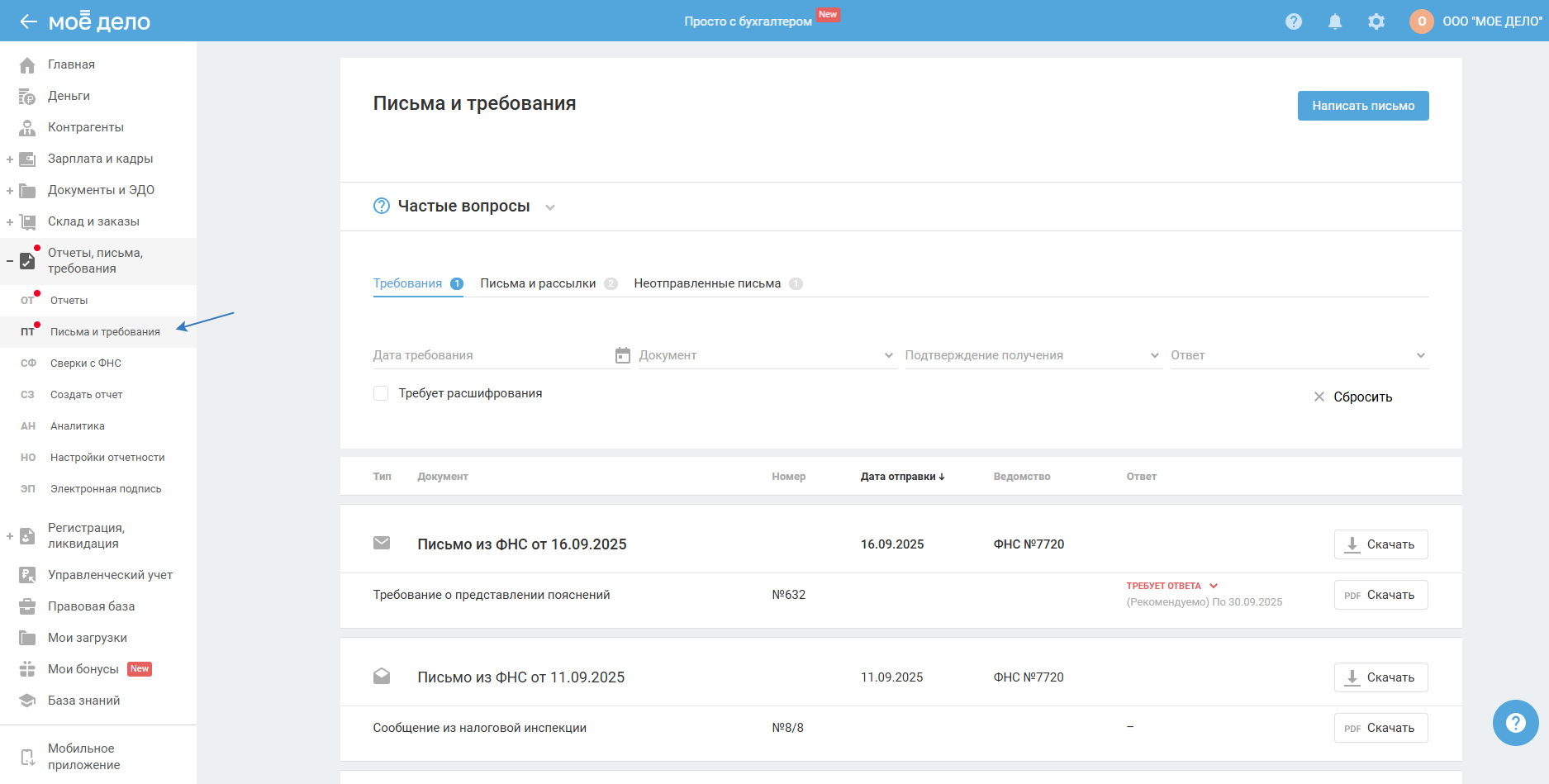
Task: Open the Просто с бухгалтером link
Action: (748, 21)
